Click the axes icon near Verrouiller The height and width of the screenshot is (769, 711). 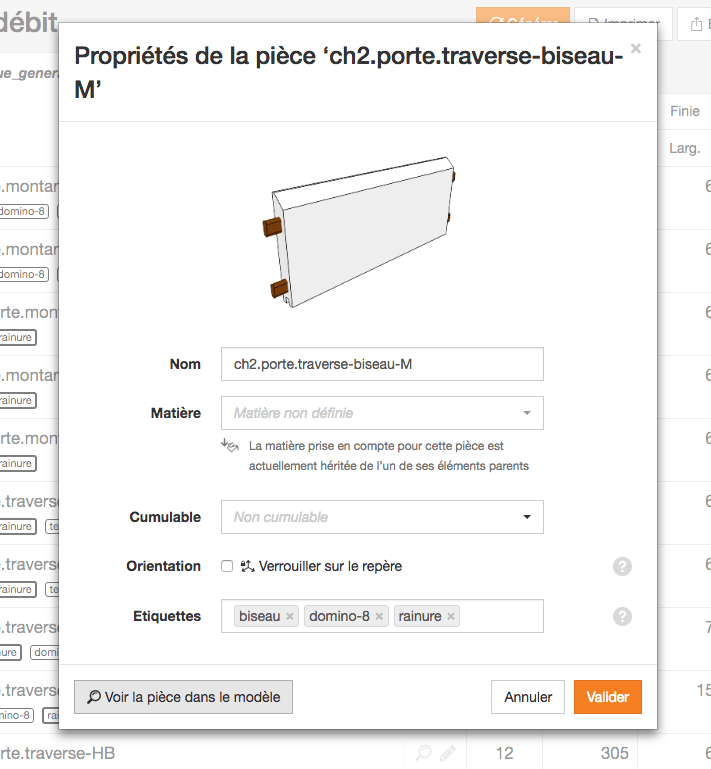pyautogui.click(x=247, y=566)
